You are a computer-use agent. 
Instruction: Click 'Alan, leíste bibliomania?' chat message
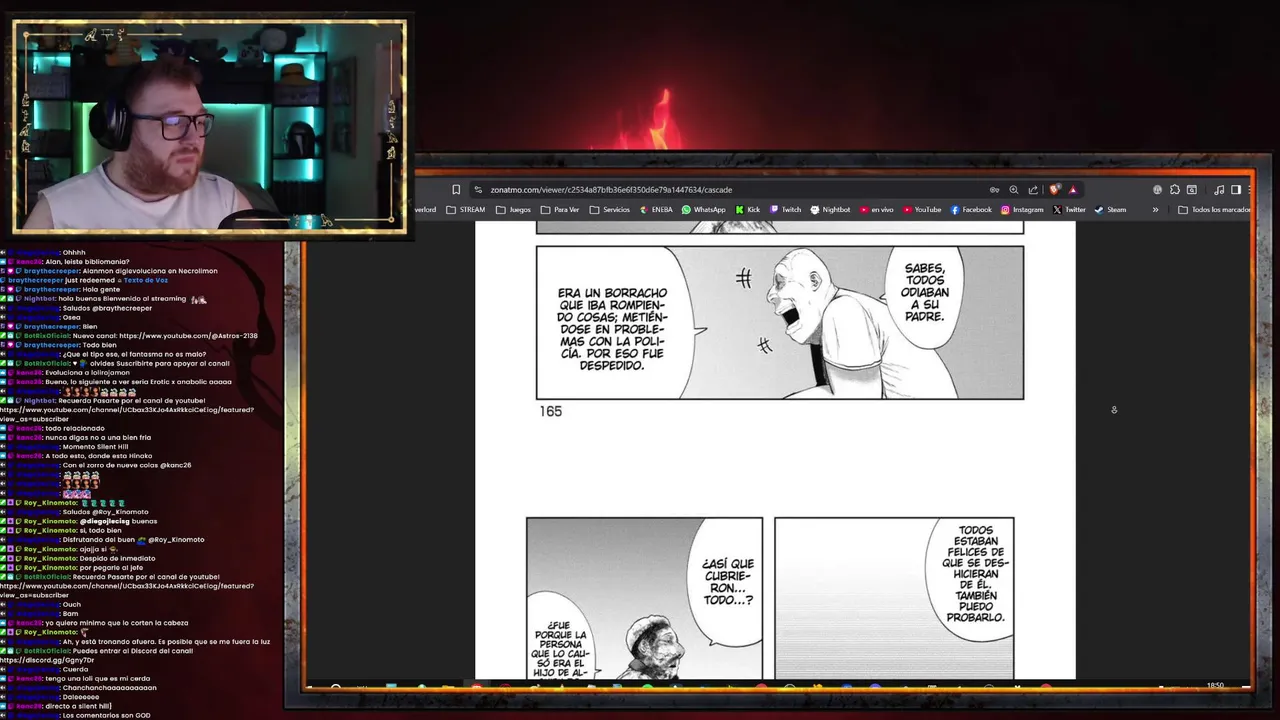(x=88, y=262)
